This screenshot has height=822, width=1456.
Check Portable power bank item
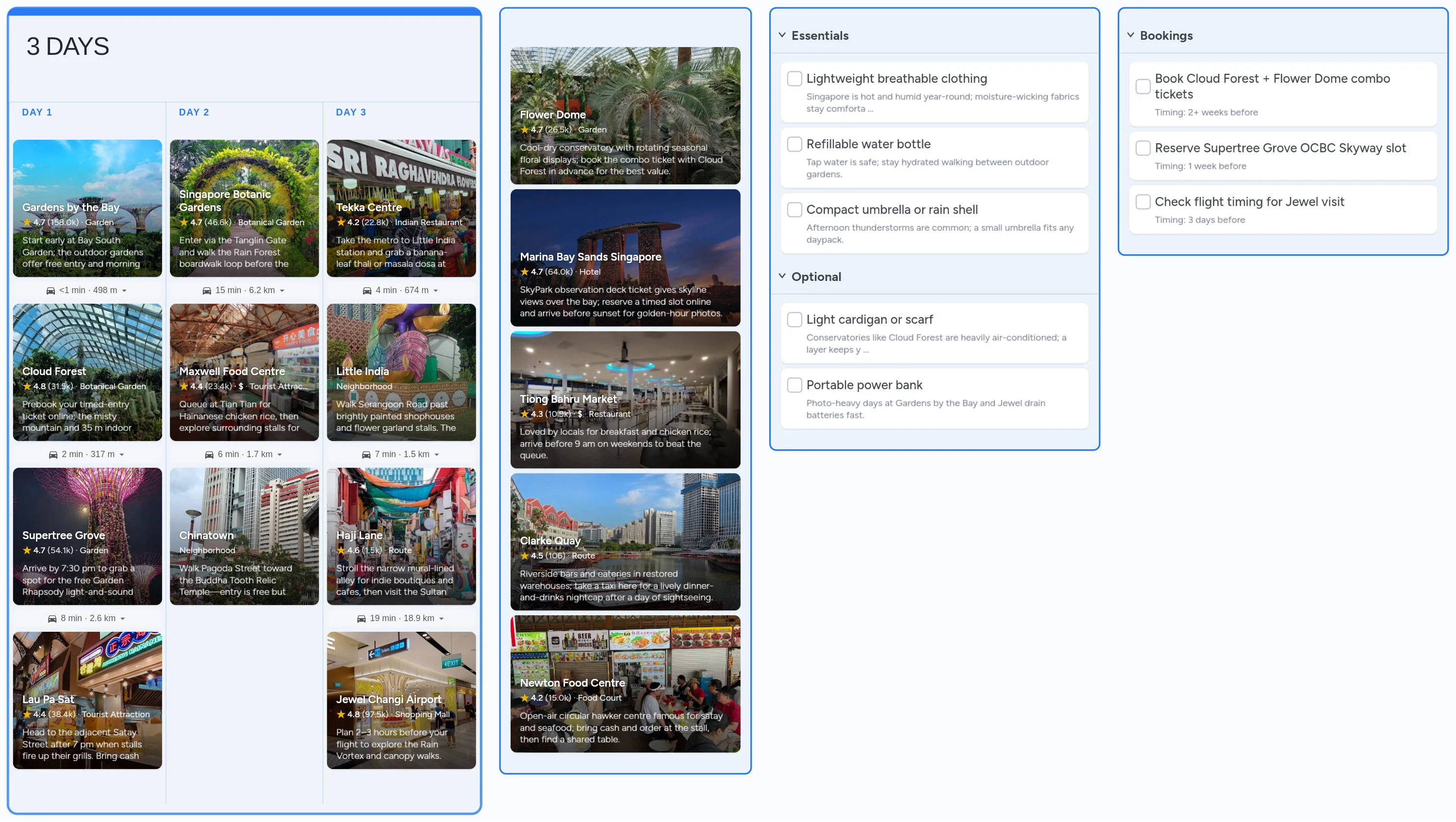coord(794,385)
